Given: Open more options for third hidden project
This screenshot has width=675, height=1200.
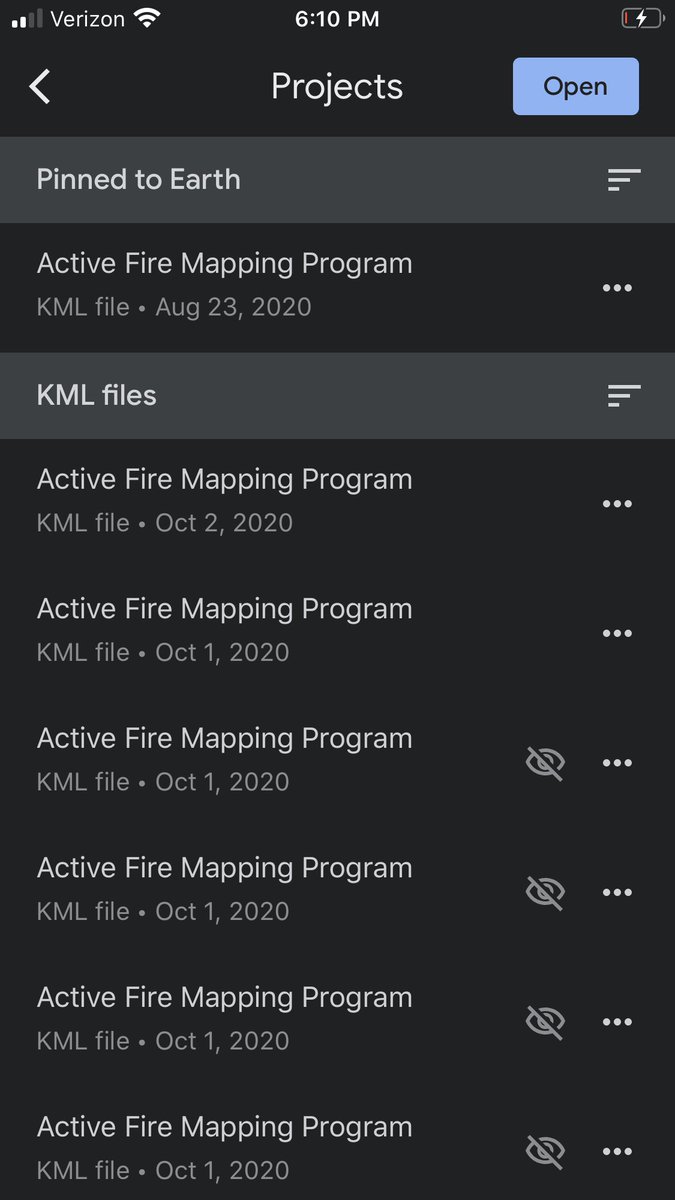Looking at the screenshot, I should pos(617,1022).
